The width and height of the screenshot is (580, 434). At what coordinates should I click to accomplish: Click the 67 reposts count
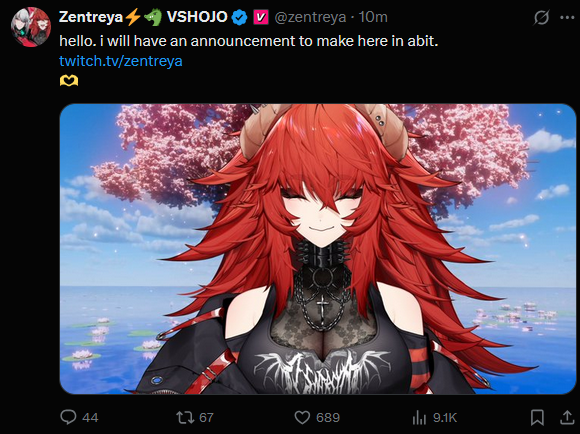click(x=206, y=418)
